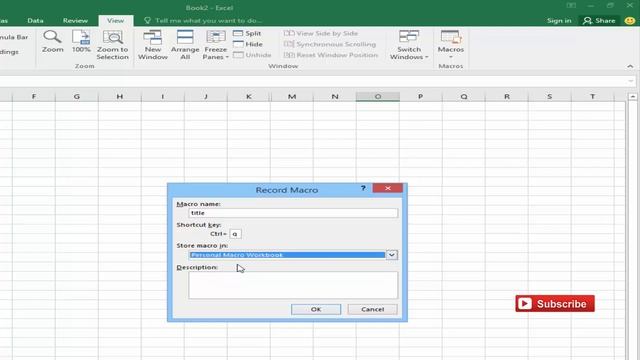This screenshot has width=640, height=360.
Task: Toggle Synchronous Scrolling
Action: [x=330, y=44]
